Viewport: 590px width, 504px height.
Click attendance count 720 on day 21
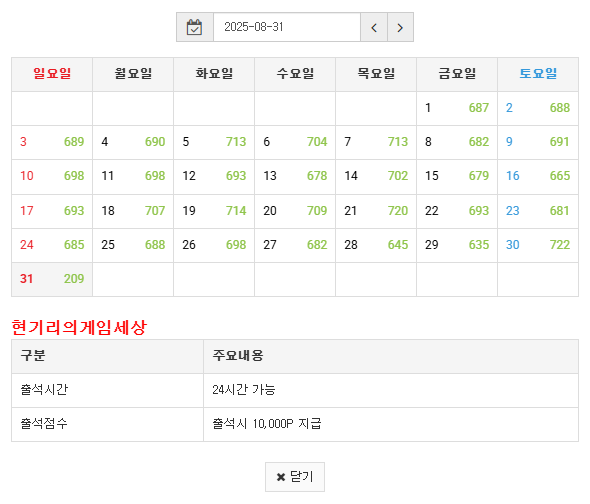[398, 211]
